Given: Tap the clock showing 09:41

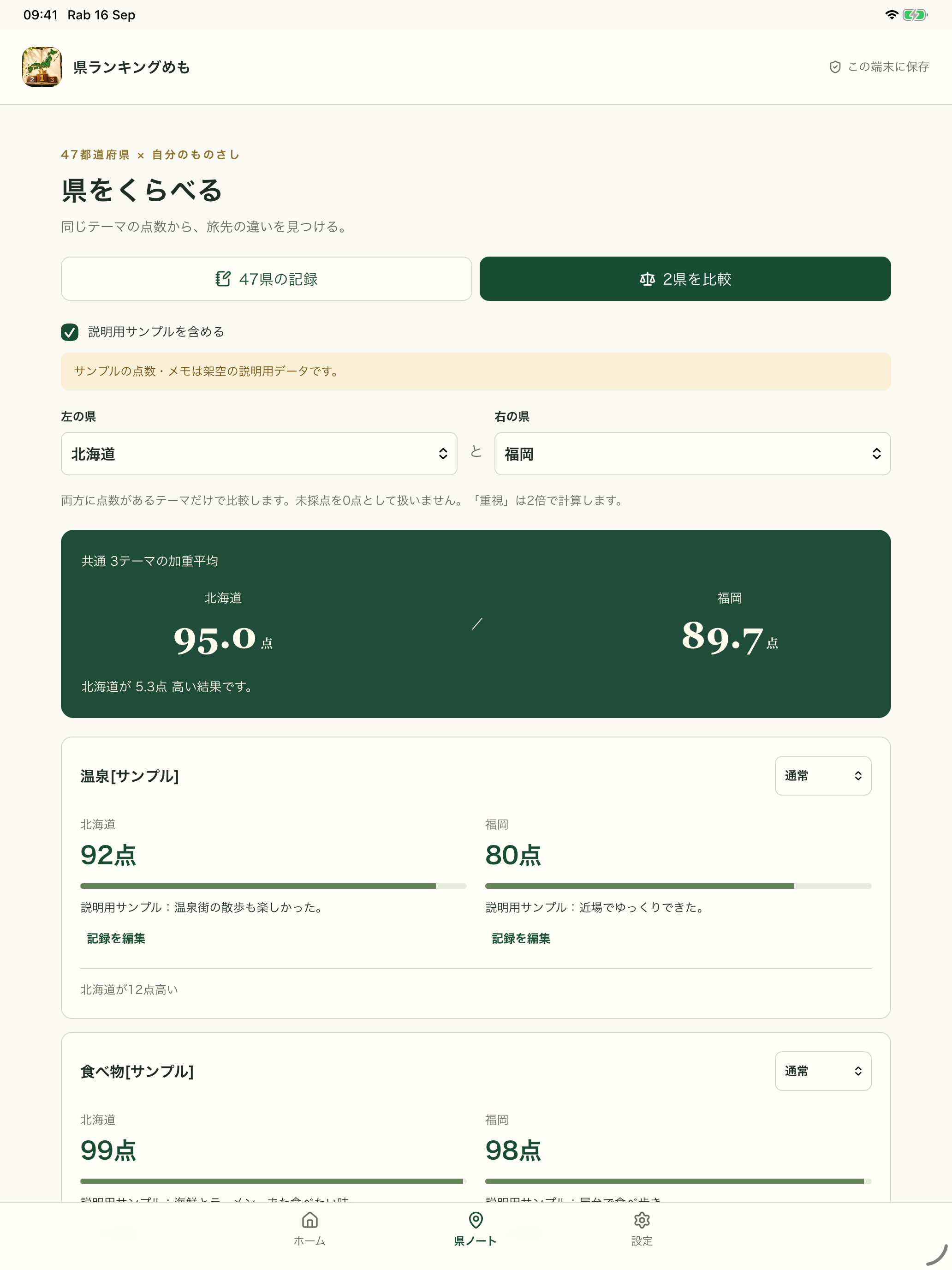Looking at the screenshot, I should (x=40, y=15).
